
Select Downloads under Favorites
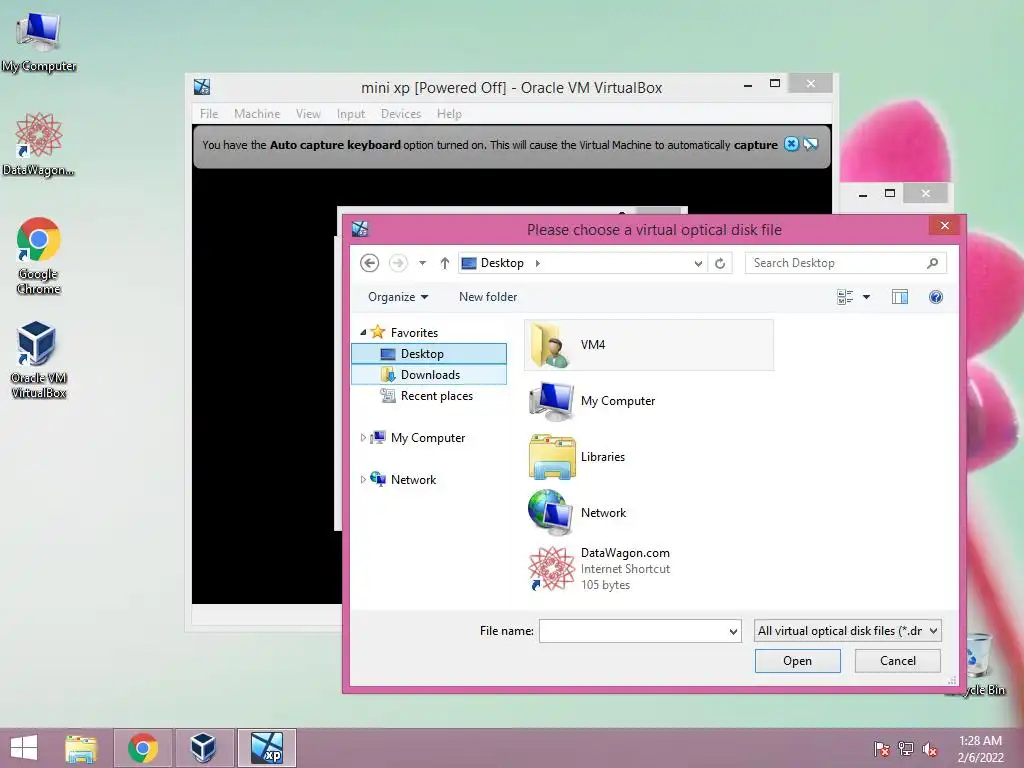429,375
